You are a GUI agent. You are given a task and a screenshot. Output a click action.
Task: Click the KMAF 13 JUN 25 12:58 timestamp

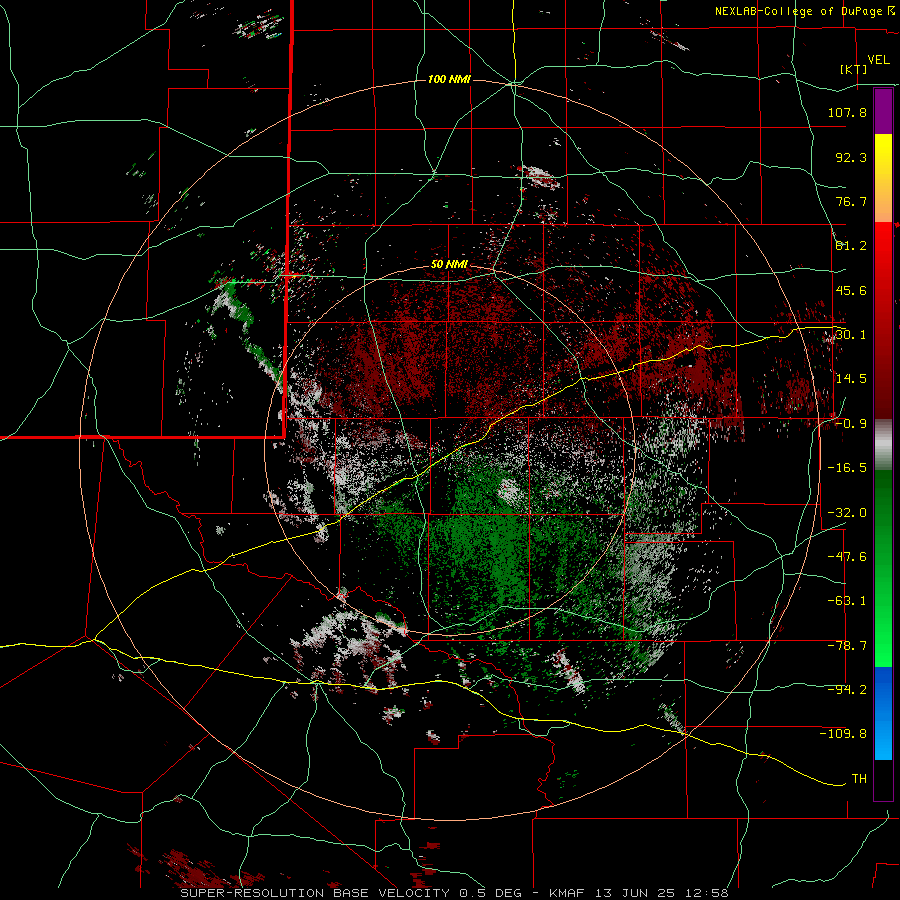(x=639, y=893)
